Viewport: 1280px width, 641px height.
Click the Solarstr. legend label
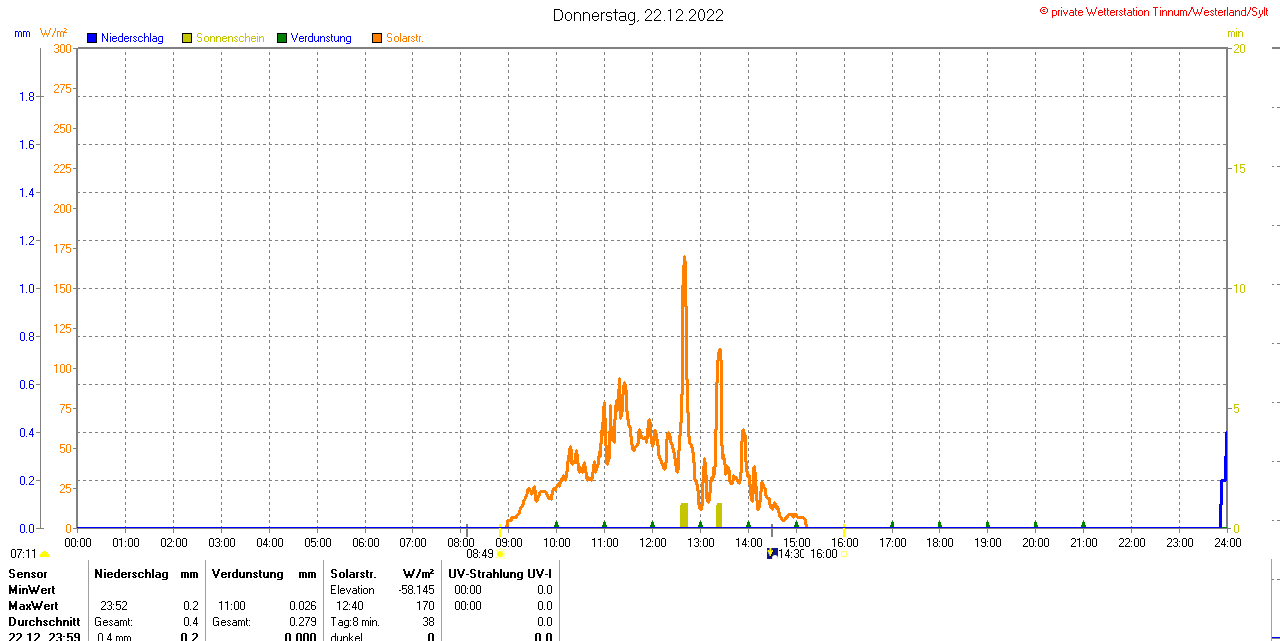pos(405,38)
